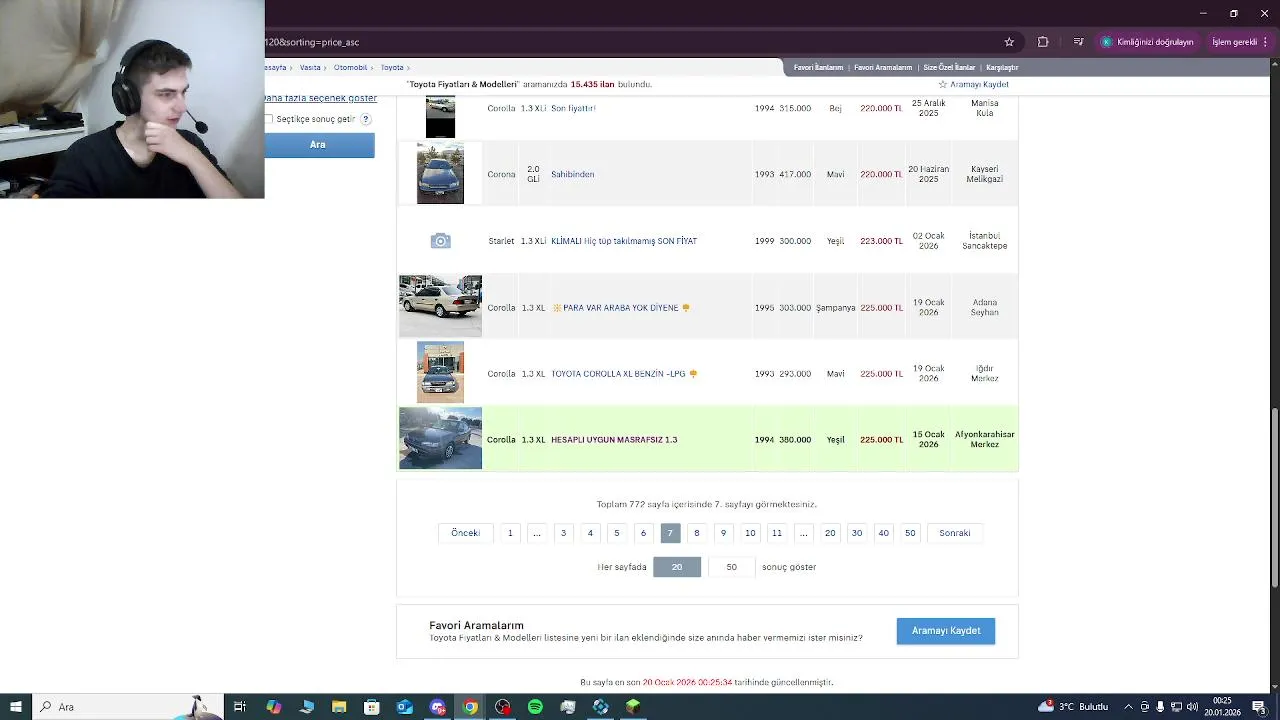Click the Sahibinden Corona listing title
The width and height of the screenshot is (1280, 720).
point(572,174)
